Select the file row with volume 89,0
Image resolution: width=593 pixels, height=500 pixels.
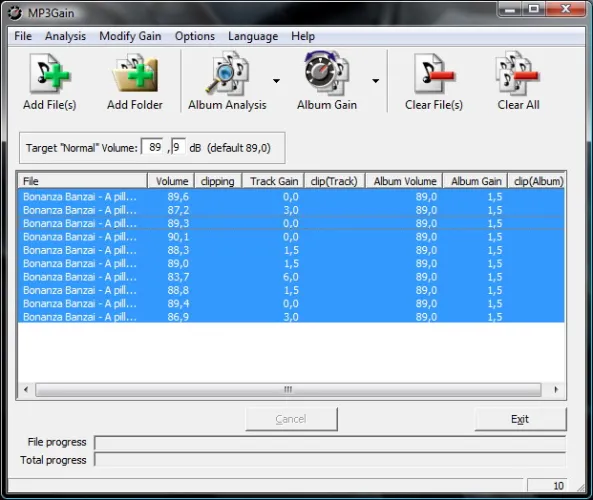[x=291, y=264]
